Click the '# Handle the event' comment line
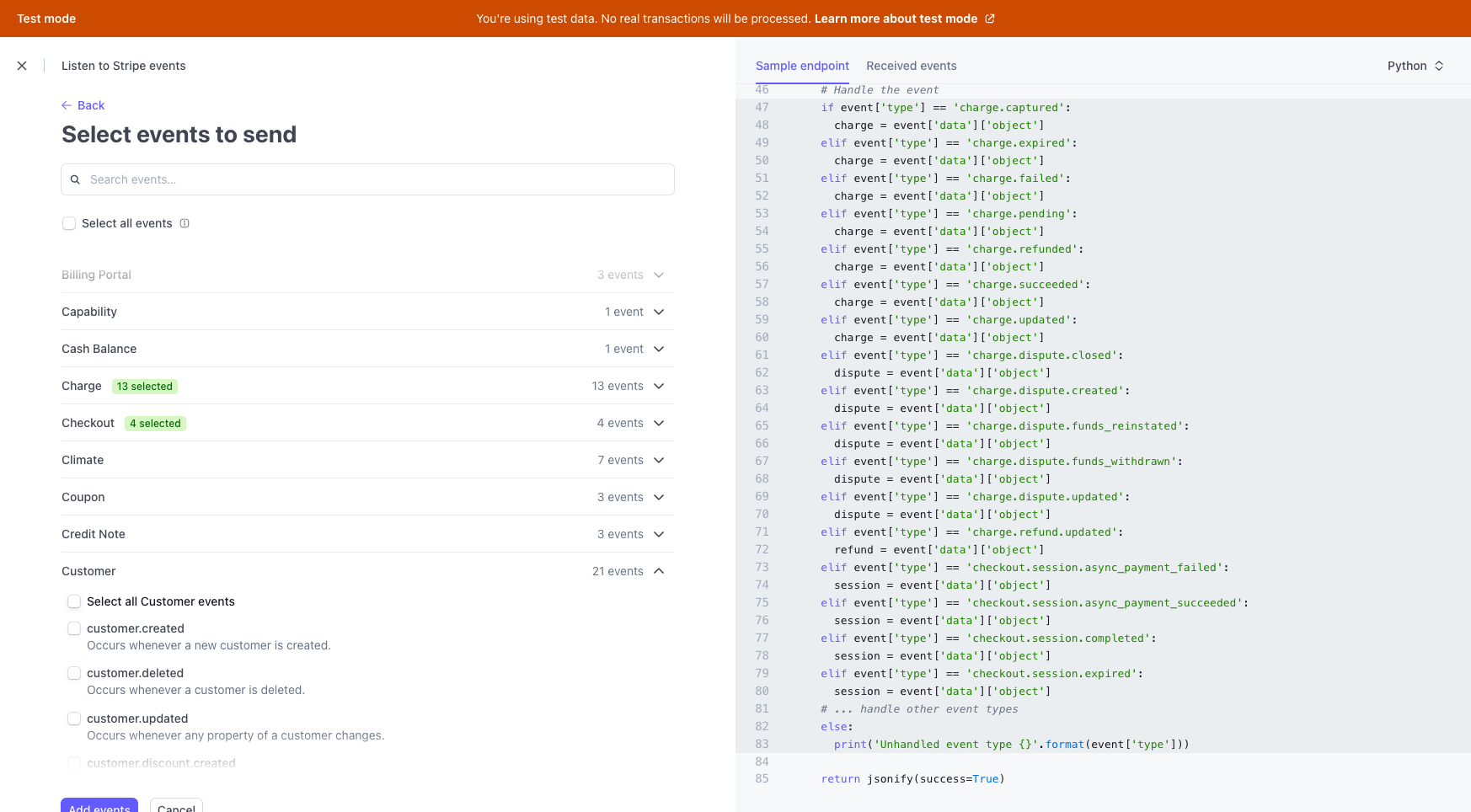Image resolution: width=1471 pixels, height=812 pixels. [x=880, y=90]
